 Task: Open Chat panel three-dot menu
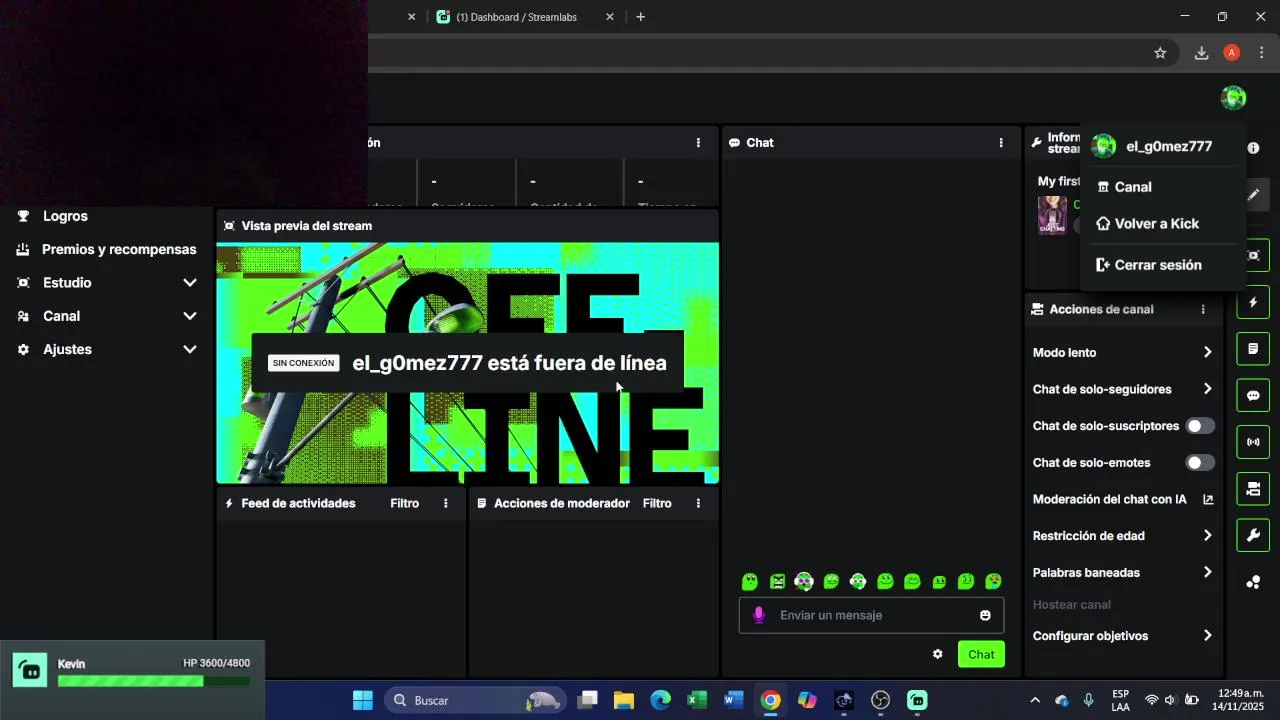click(x=1001, y=143)
